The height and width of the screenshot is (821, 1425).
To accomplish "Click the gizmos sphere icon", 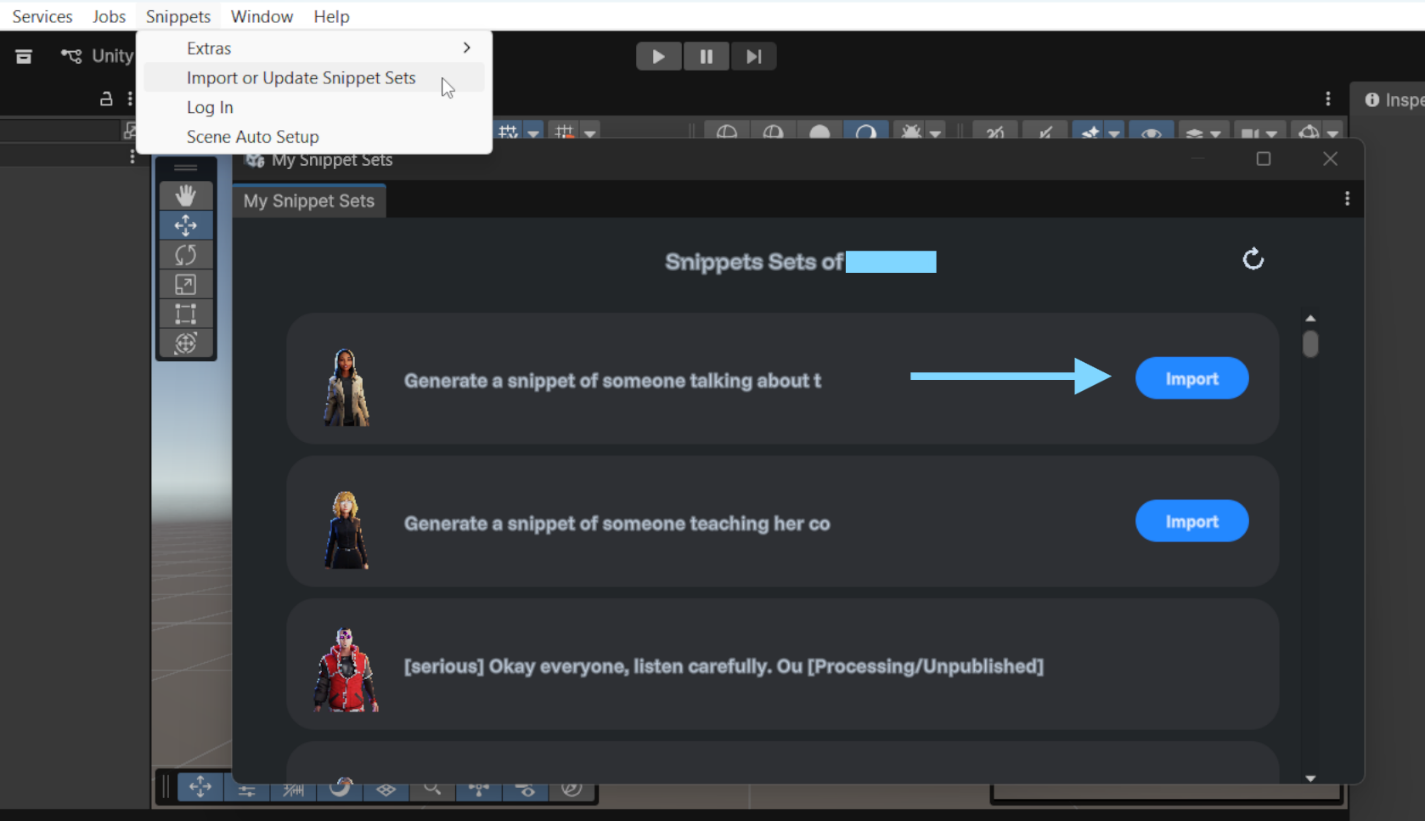I will (1307, 132).
